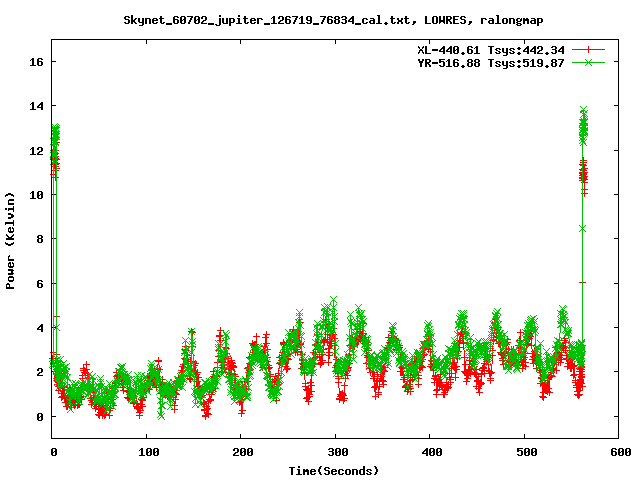Screen dimensions: 640x480
Task: Click the y-axis tick label 10
Action: (36, 195)
